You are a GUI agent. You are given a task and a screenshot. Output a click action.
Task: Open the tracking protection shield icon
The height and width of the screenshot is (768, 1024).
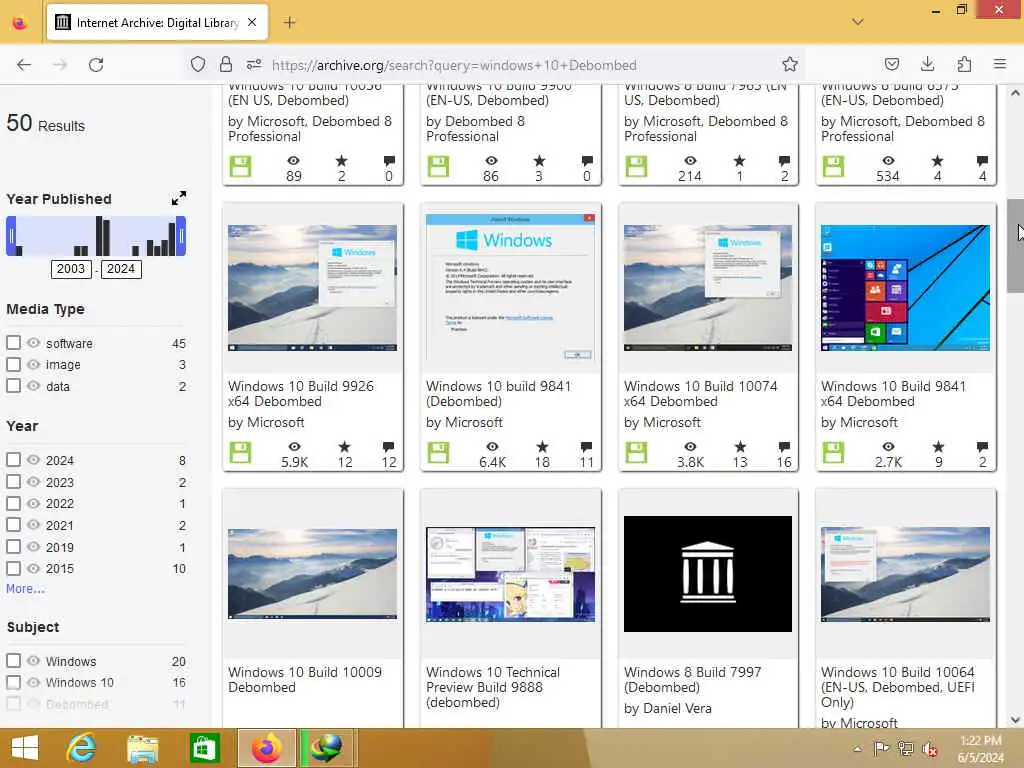point(198,65)
